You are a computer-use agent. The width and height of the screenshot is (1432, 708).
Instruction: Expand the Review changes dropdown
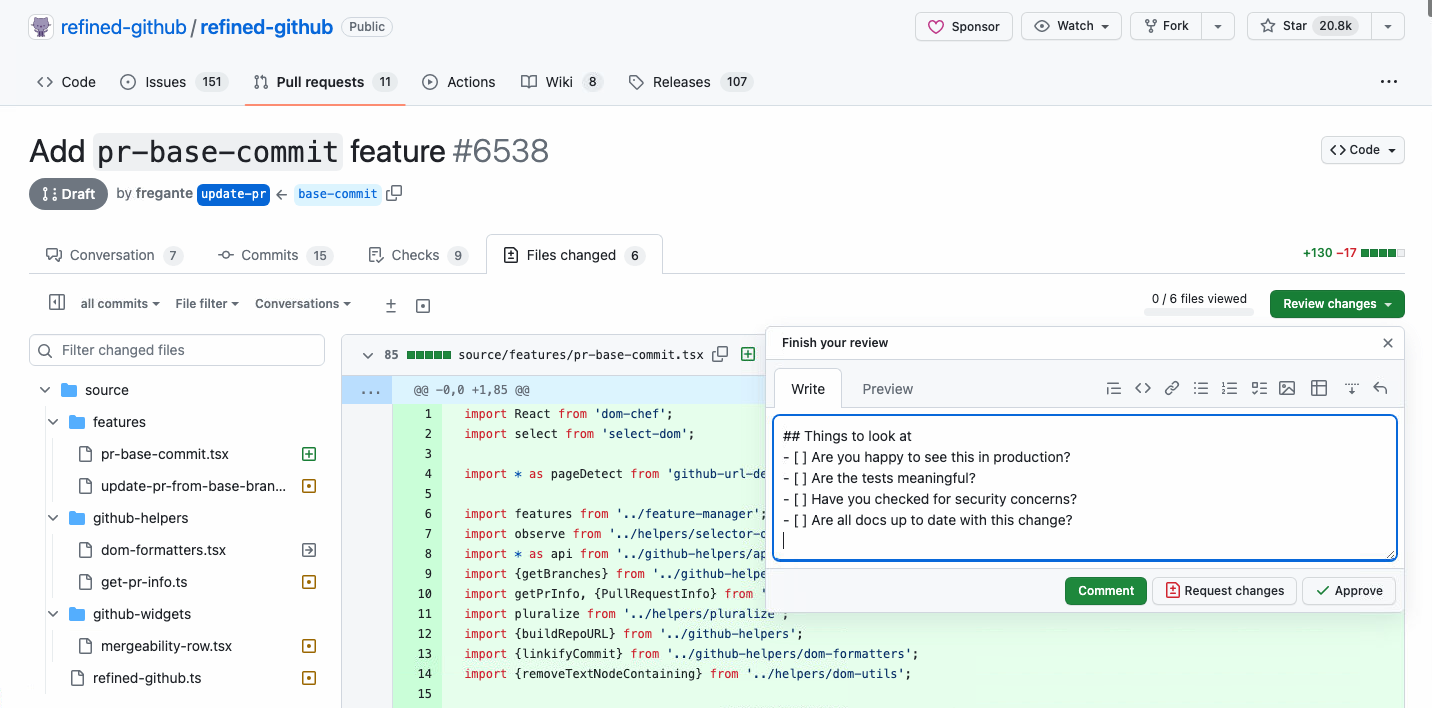(x=1337, y=304)
